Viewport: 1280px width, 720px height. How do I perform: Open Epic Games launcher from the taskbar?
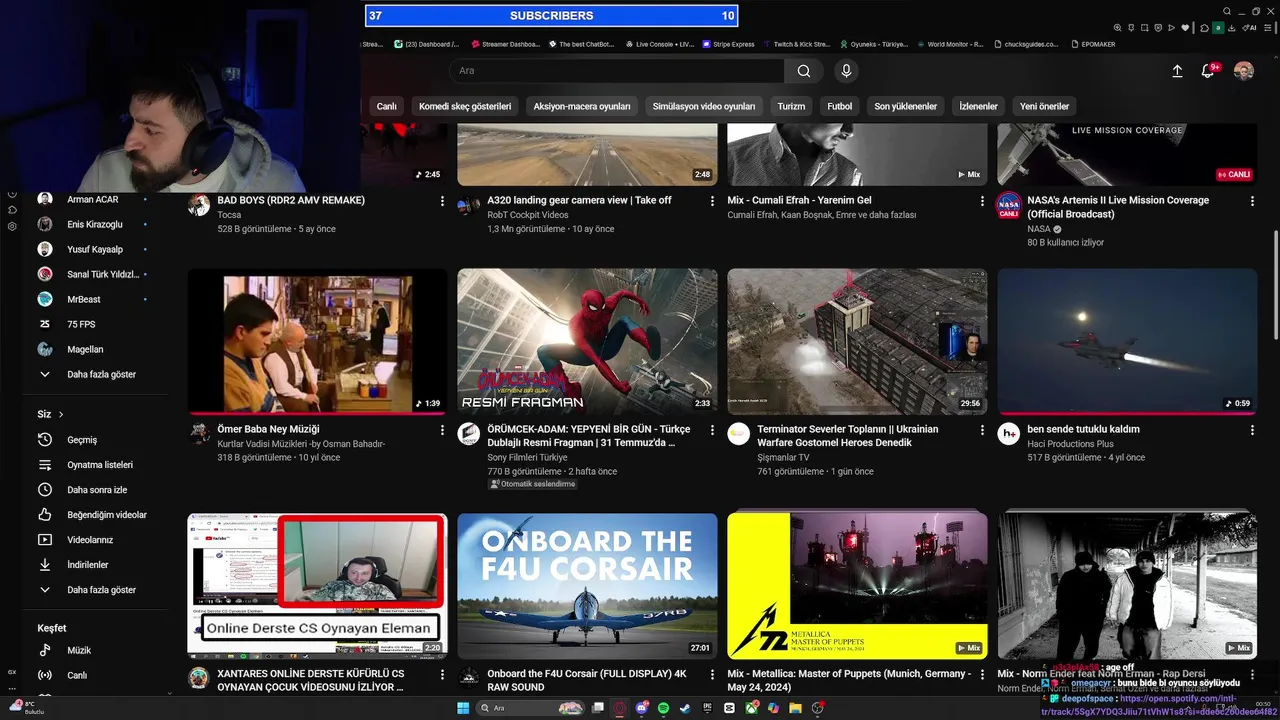(x=707, y=708)
